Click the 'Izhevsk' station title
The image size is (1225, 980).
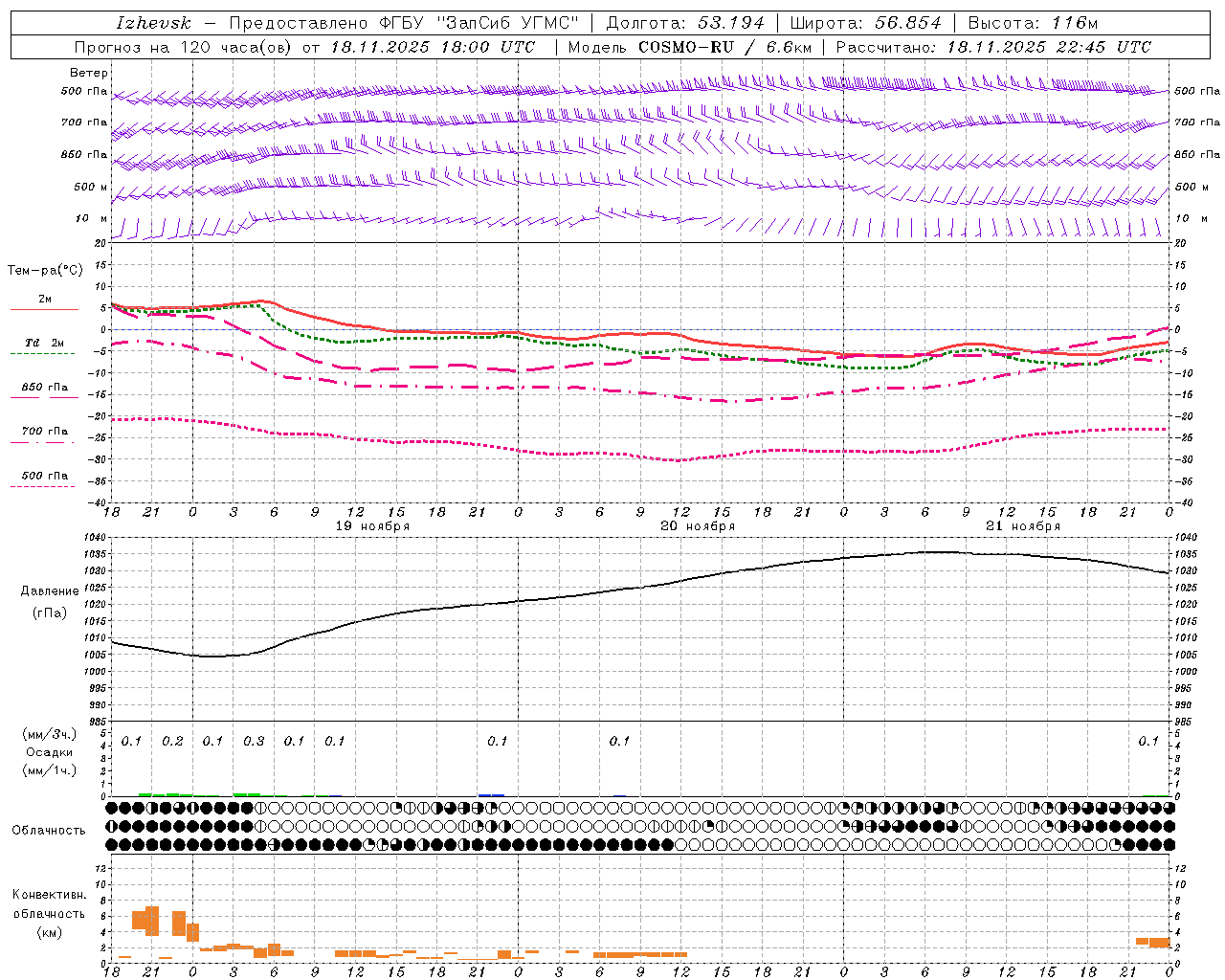tap(153, 23)
